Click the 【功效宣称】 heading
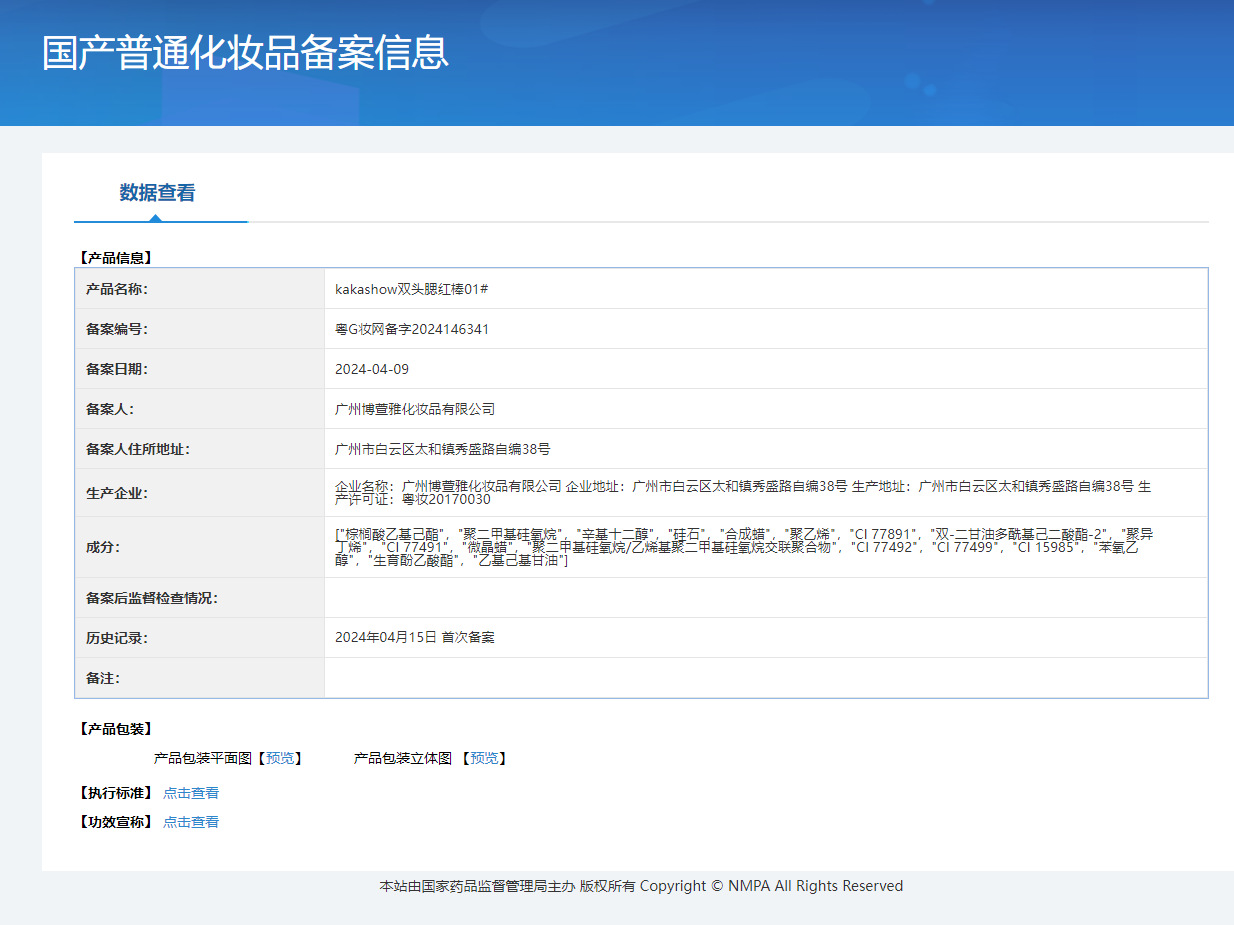 click(x=116, y=822)
